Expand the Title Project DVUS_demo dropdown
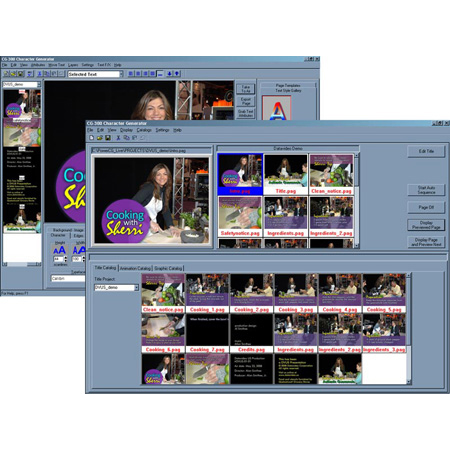This screenshot has width=450, height=450. 136,288
